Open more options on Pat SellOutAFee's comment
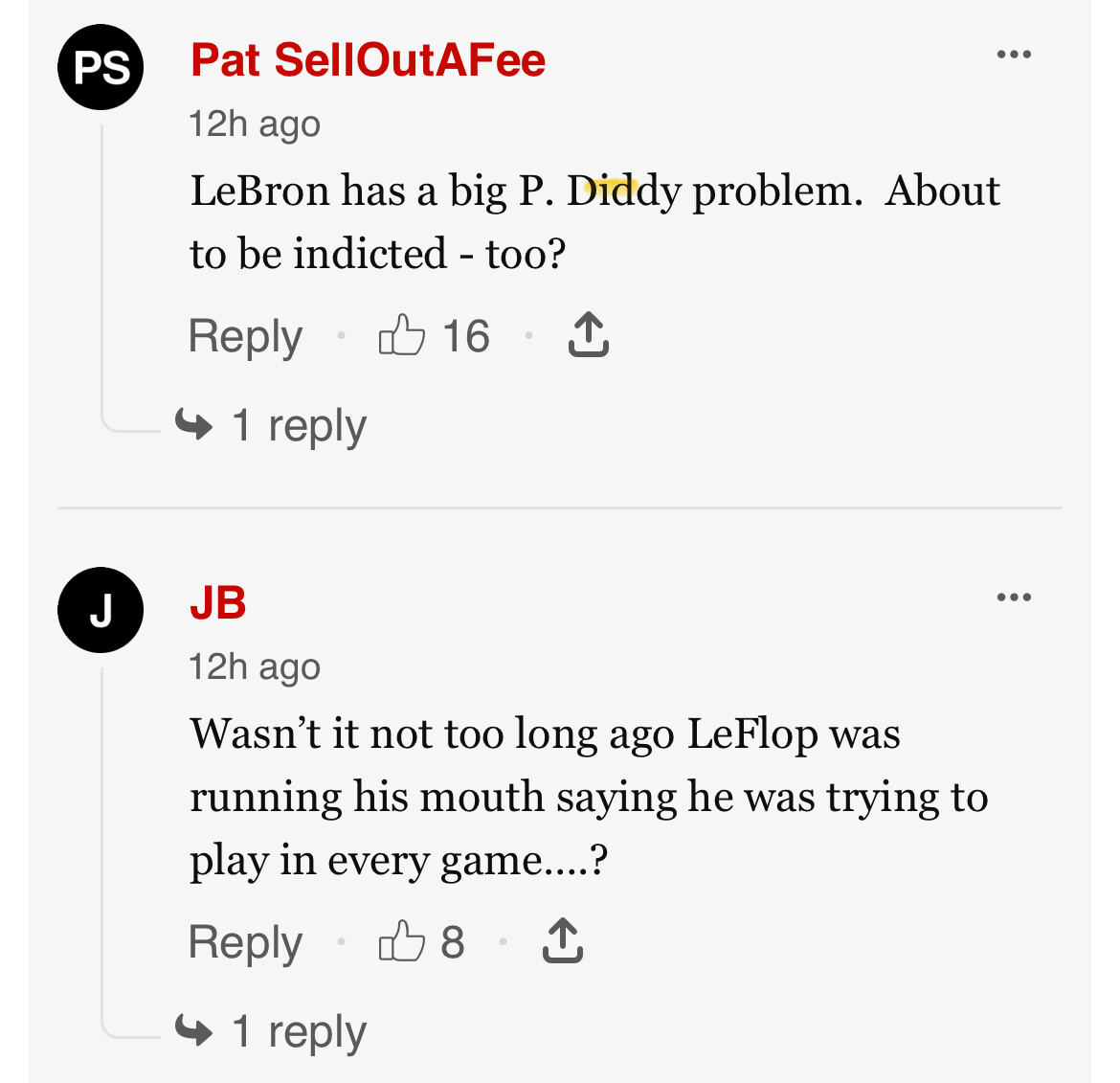The height and width of the screenshot is (1083, 1120). coord(1014,55)
